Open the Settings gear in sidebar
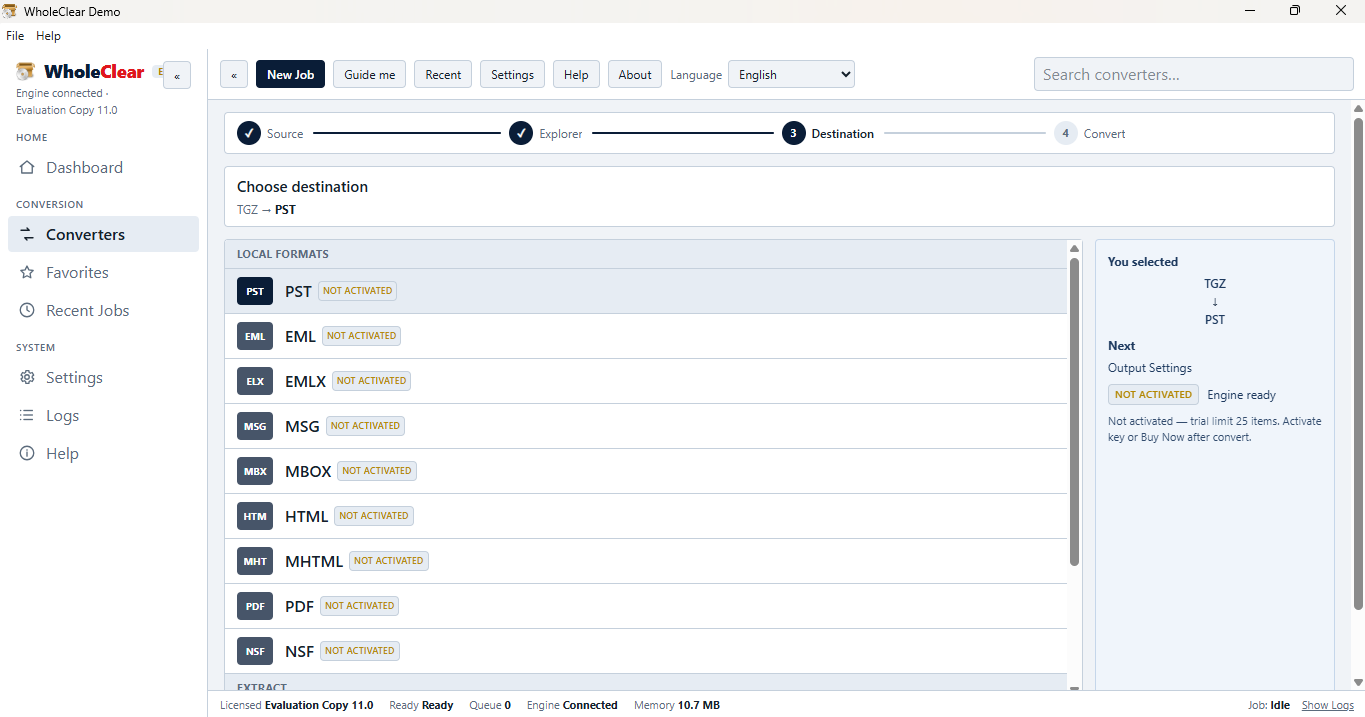 pyautogui.click(x=28, y=378)
